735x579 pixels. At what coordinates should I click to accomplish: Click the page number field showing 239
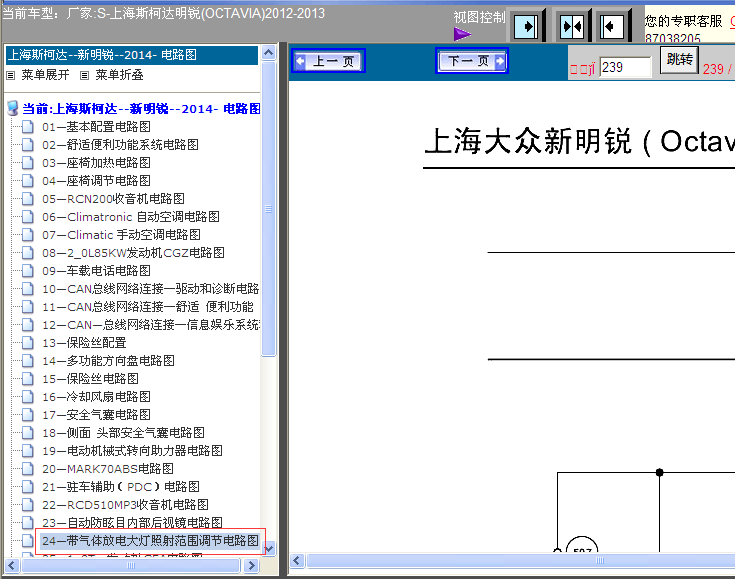[x=625, y=68]
